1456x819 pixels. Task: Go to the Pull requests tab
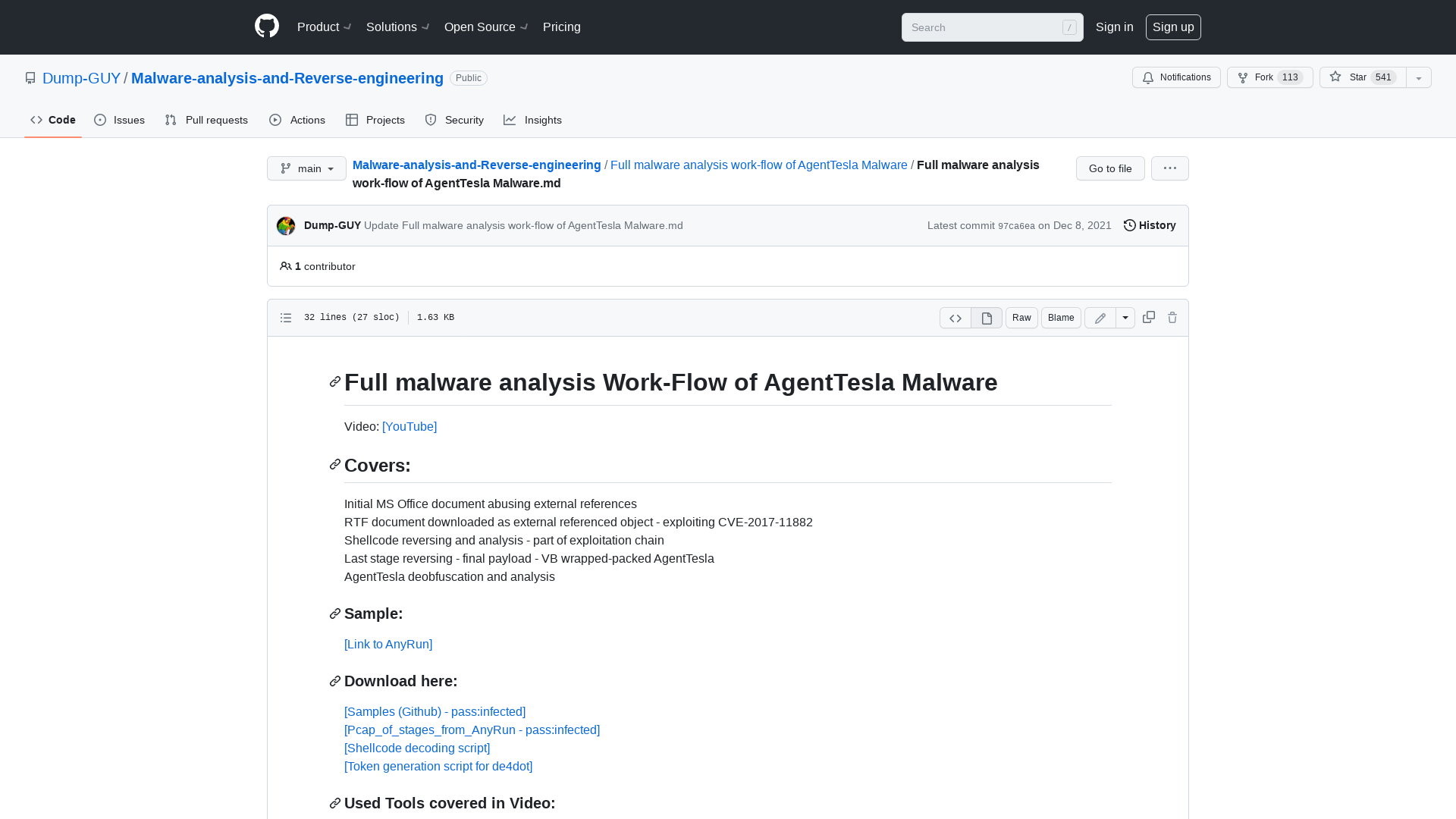point(206,120)
